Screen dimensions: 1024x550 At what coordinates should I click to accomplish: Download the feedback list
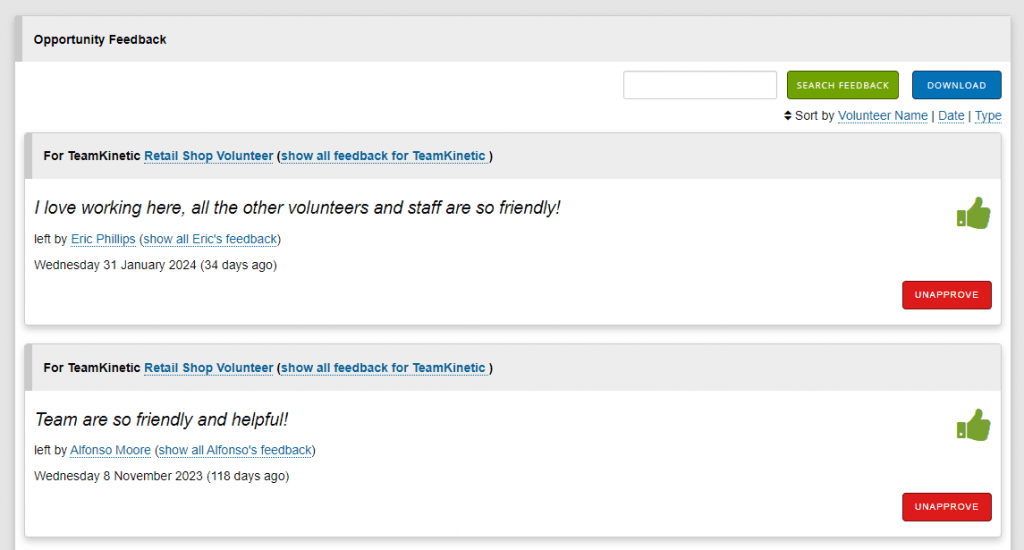point(956,85)
